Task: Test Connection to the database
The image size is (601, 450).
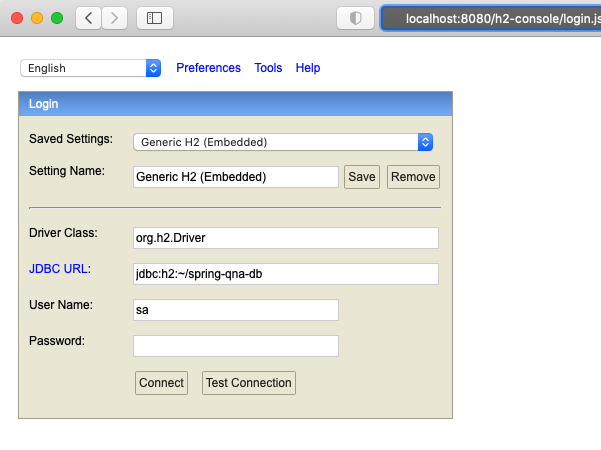Action: click(x=249, y=383)
